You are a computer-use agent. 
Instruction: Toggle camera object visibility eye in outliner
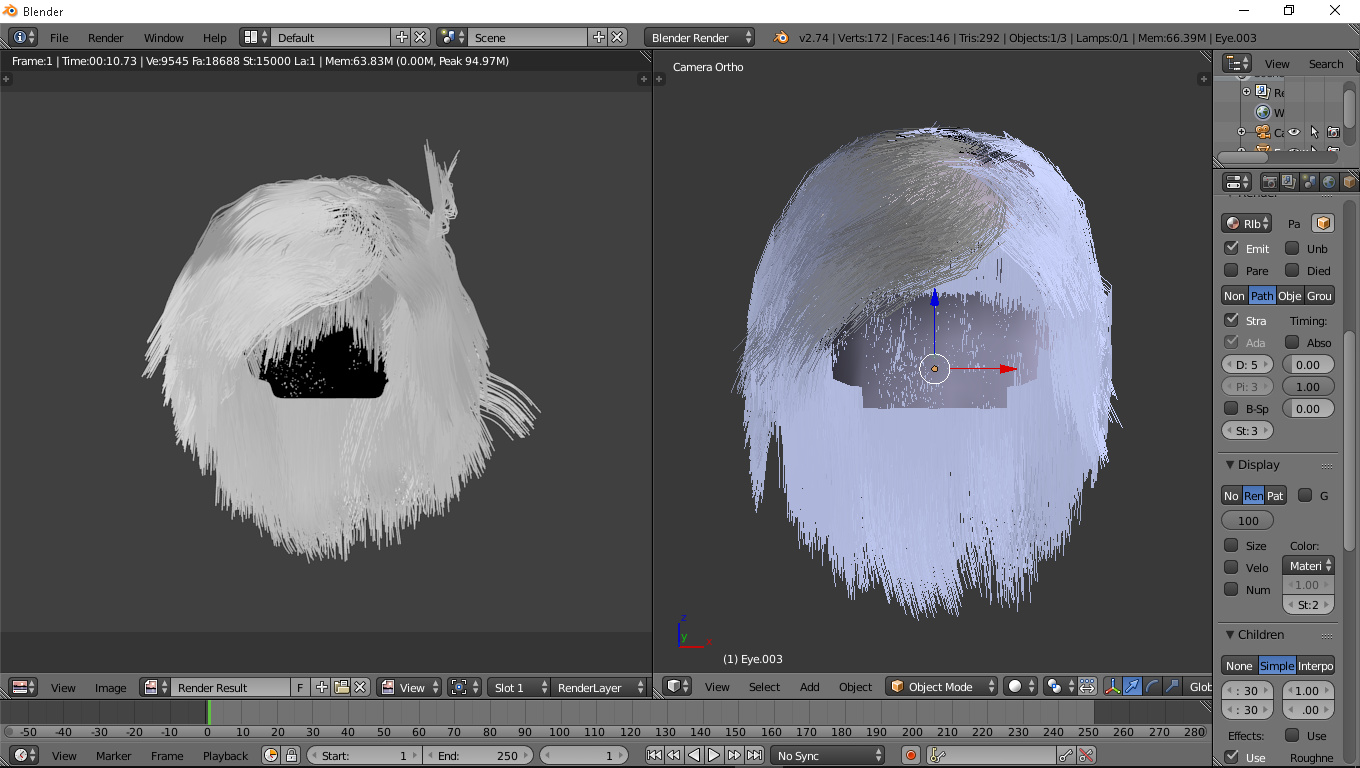[1293, 132]
